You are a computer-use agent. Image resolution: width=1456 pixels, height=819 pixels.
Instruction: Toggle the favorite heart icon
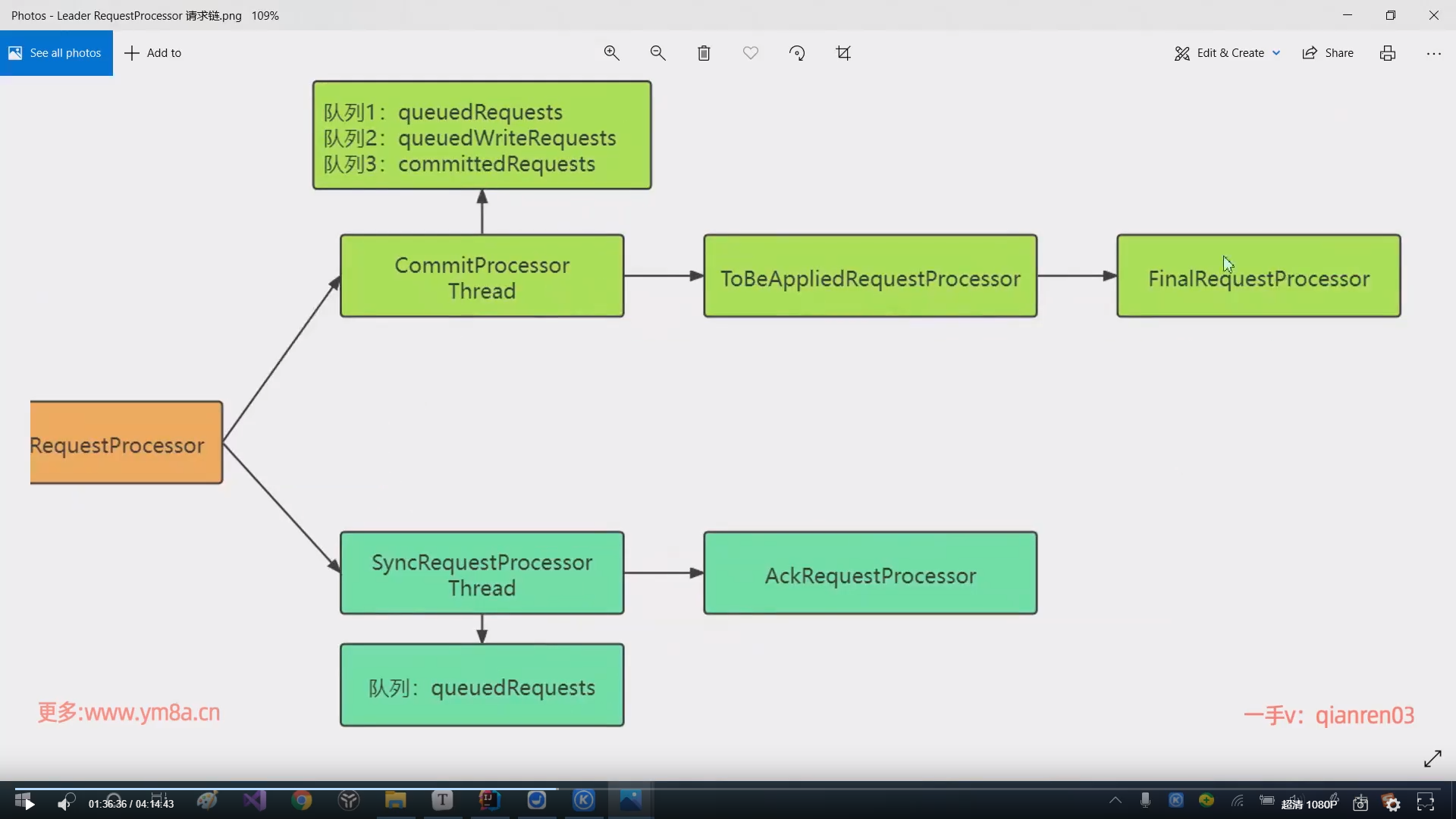pyautogui.click(x=750, y=53)
